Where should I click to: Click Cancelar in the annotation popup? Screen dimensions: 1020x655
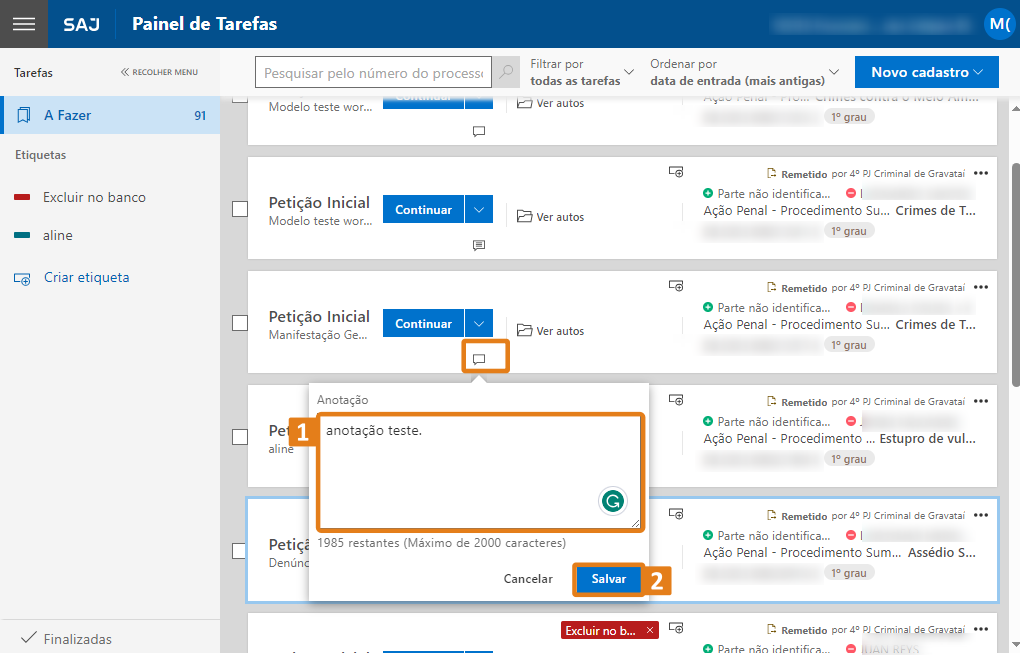(x=528, y=579)
